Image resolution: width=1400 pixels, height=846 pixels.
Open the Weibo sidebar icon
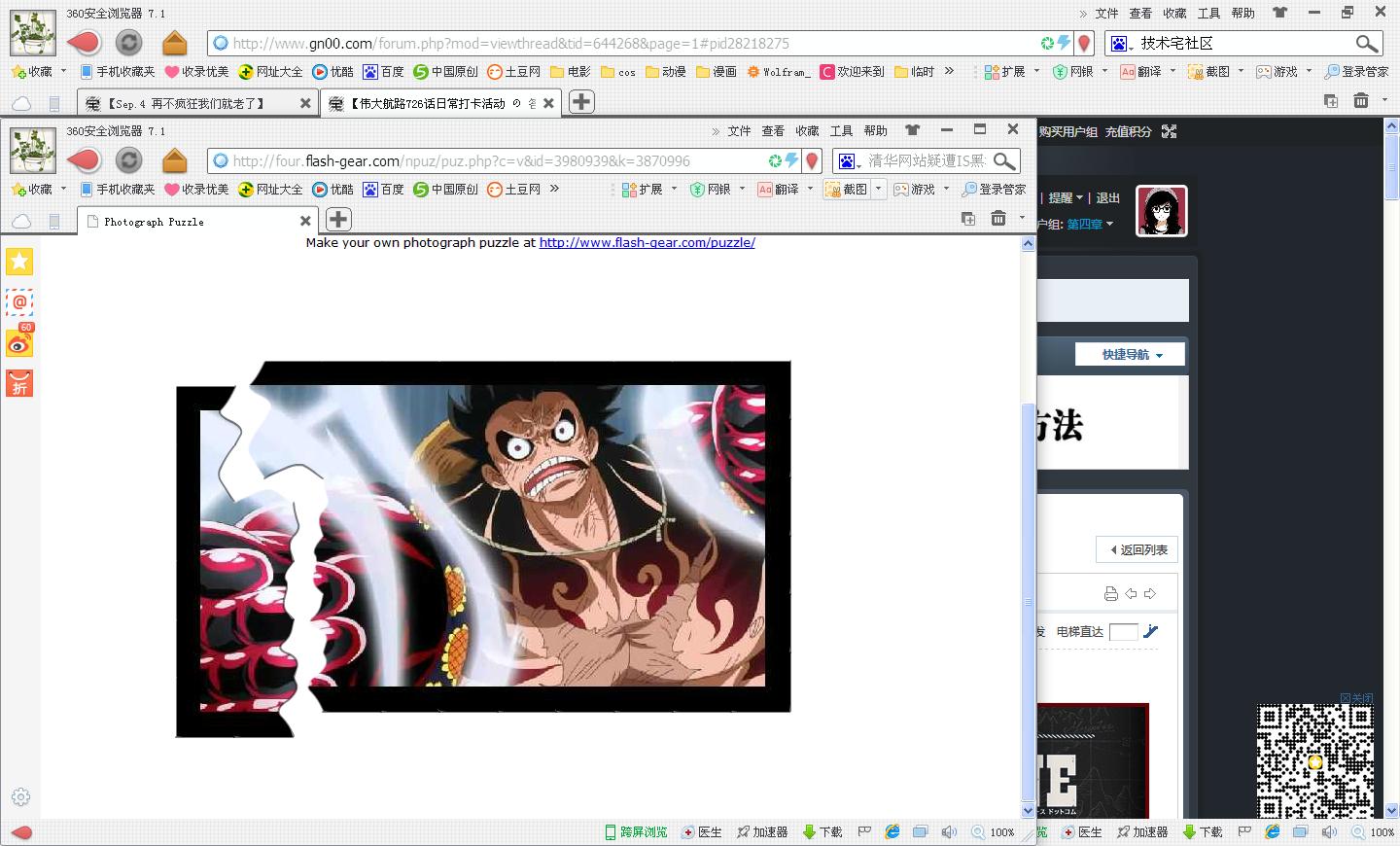coord(19,343)
